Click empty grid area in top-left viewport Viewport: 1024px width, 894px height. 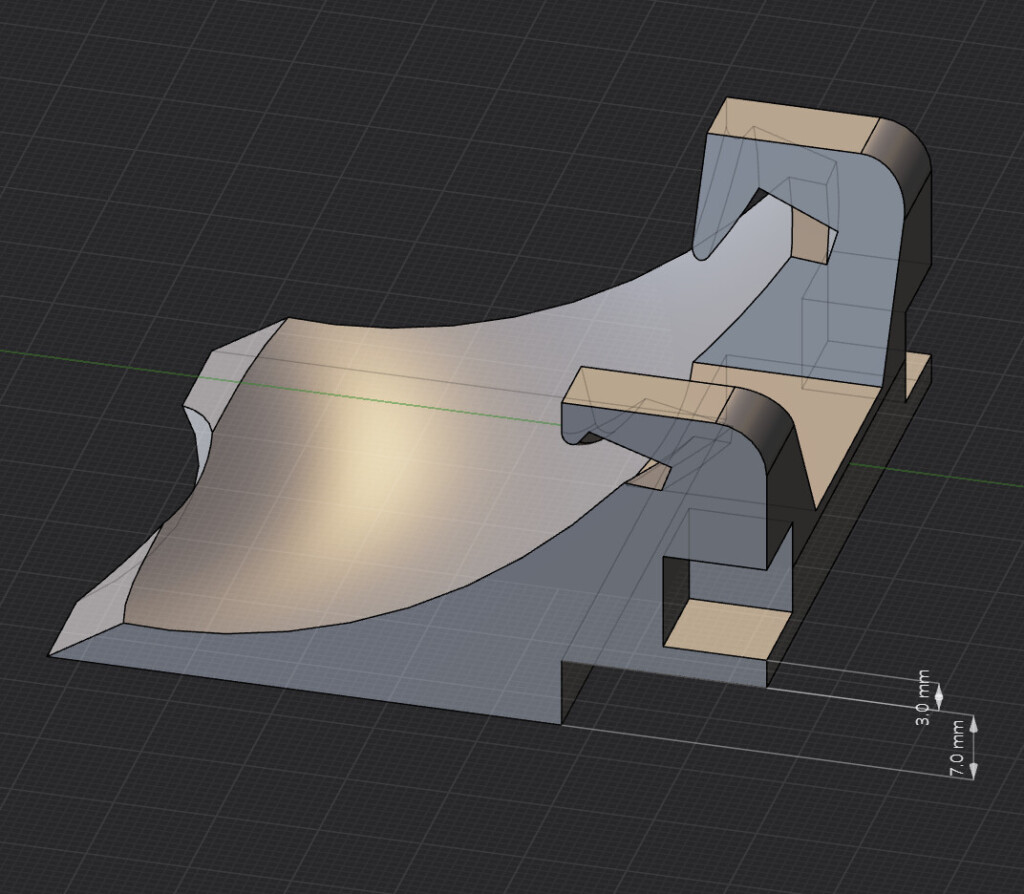pos(196,131)
